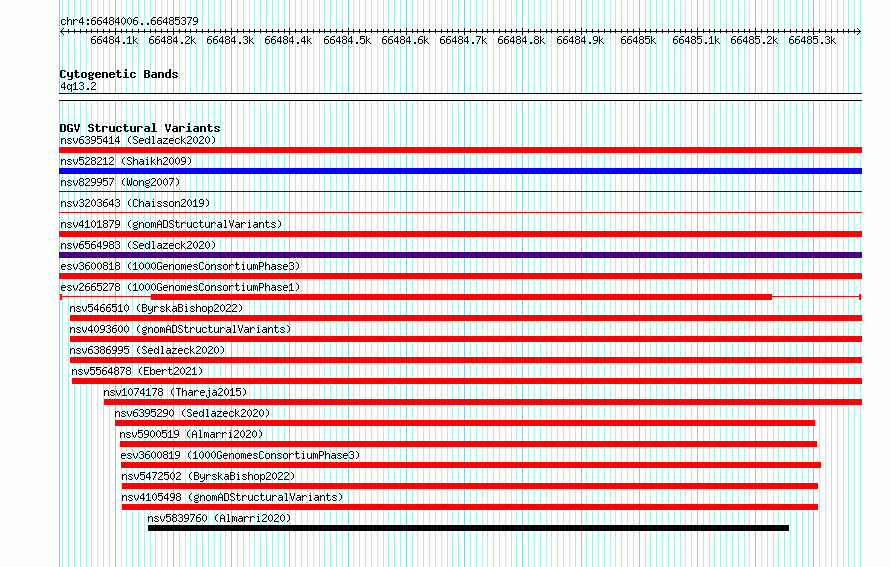Image resolution: width=890 pixels, height=567 pixels.
Task: Click the nsv829957 (Wong2007) label
Action: point(120,182)
